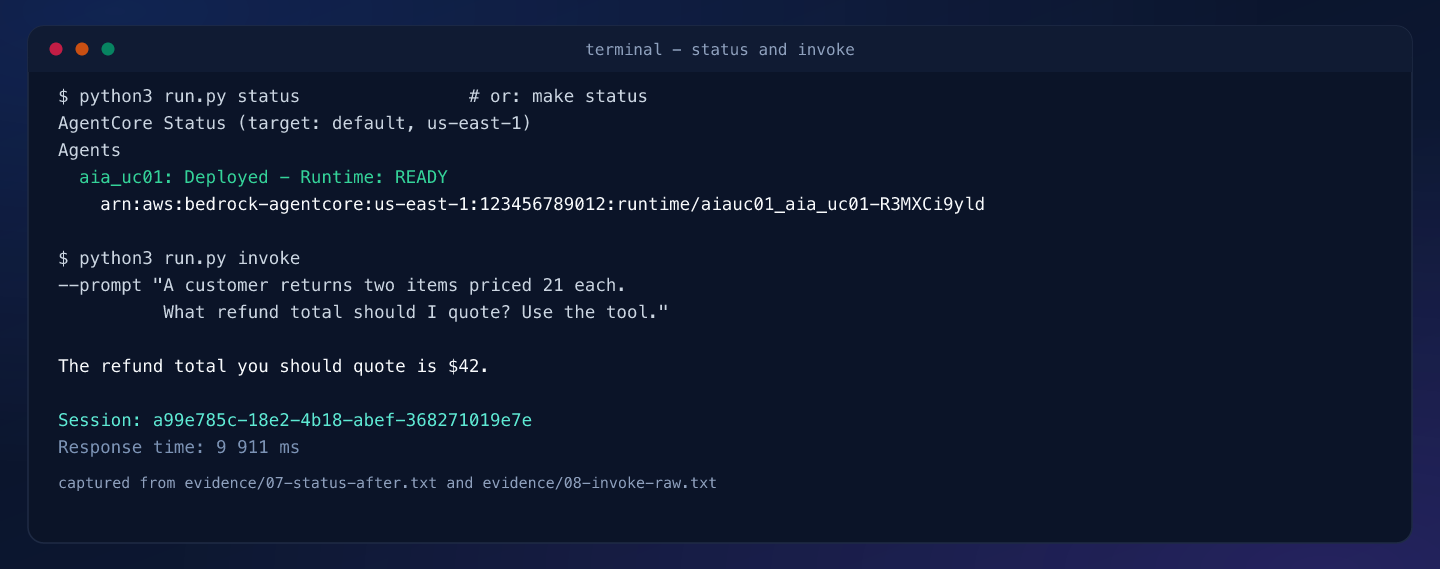This screenshot has height=569, width=1440.
Task: Click 'The refund total you should quote is $42.'
Action: click(274, 366)
